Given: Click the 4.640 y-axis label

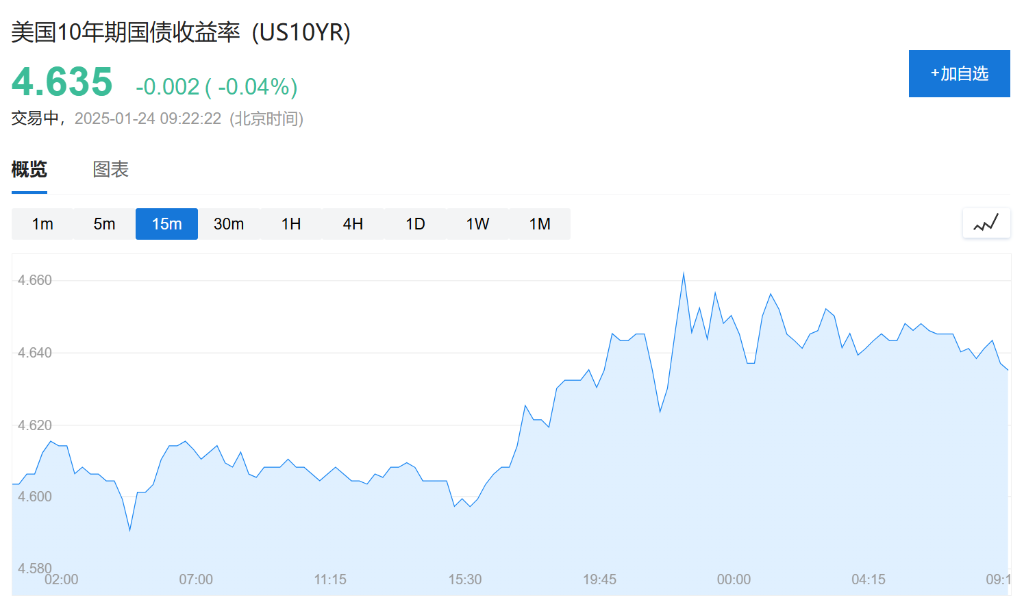Looking at the screenshot, I should (35, 353).
